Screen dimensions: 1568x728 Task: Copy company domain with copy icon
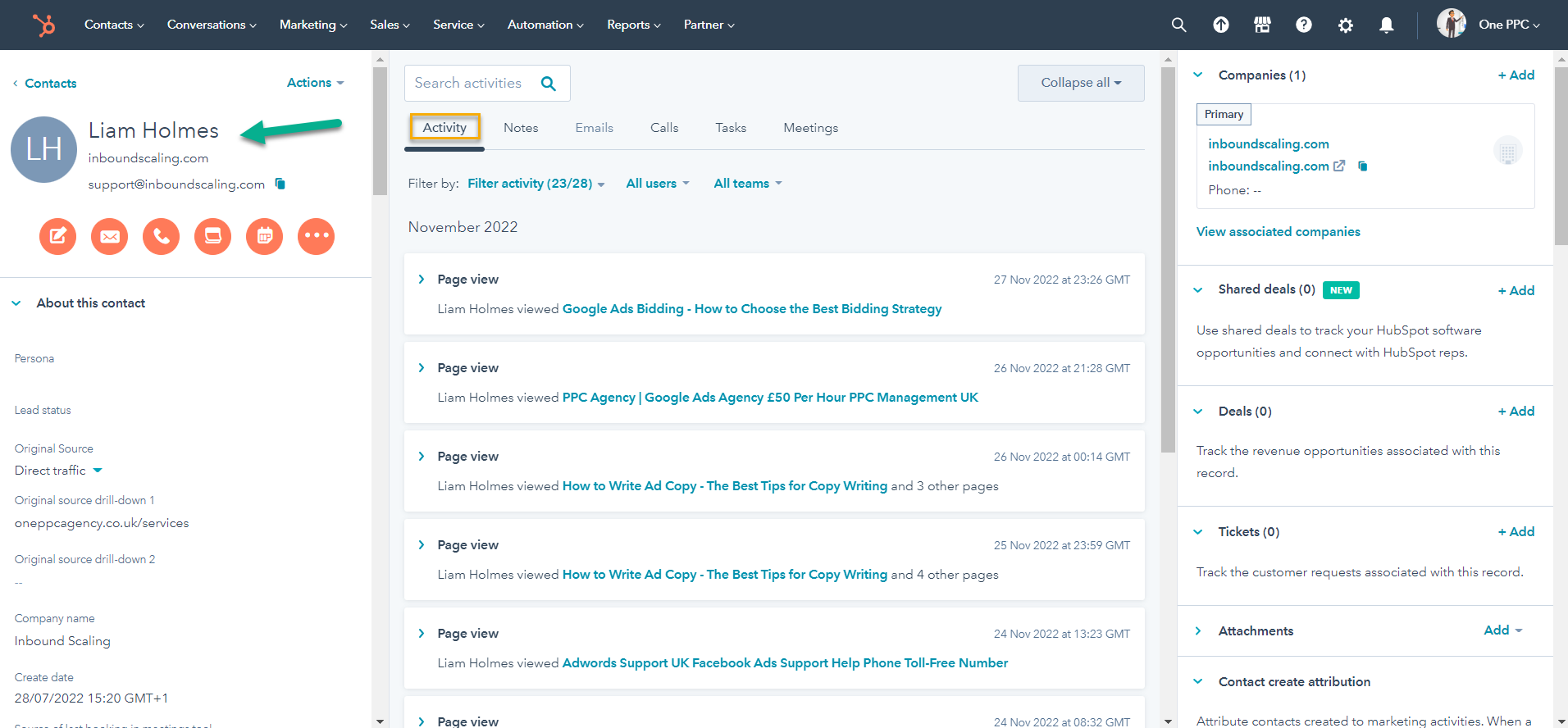coord(1363,166)
